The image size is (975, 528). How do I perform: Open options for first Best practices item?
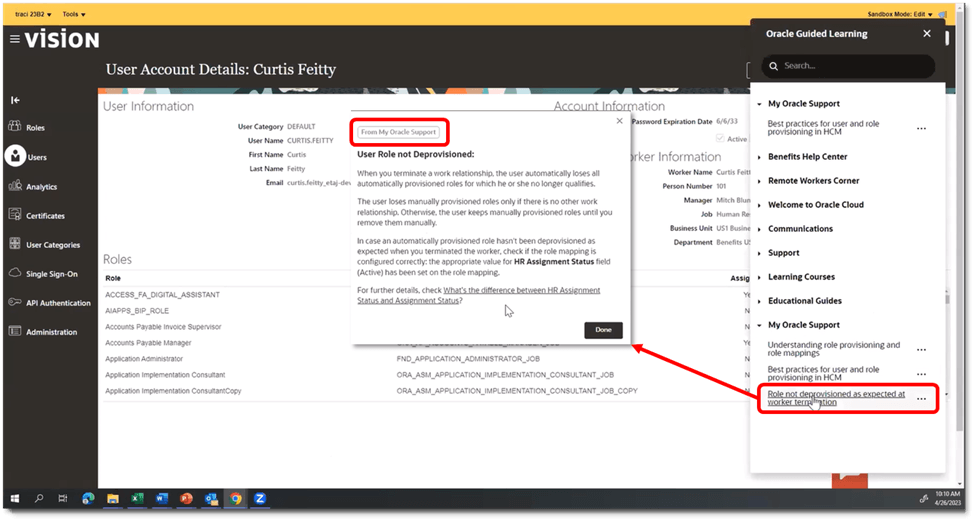click(921, 128)
